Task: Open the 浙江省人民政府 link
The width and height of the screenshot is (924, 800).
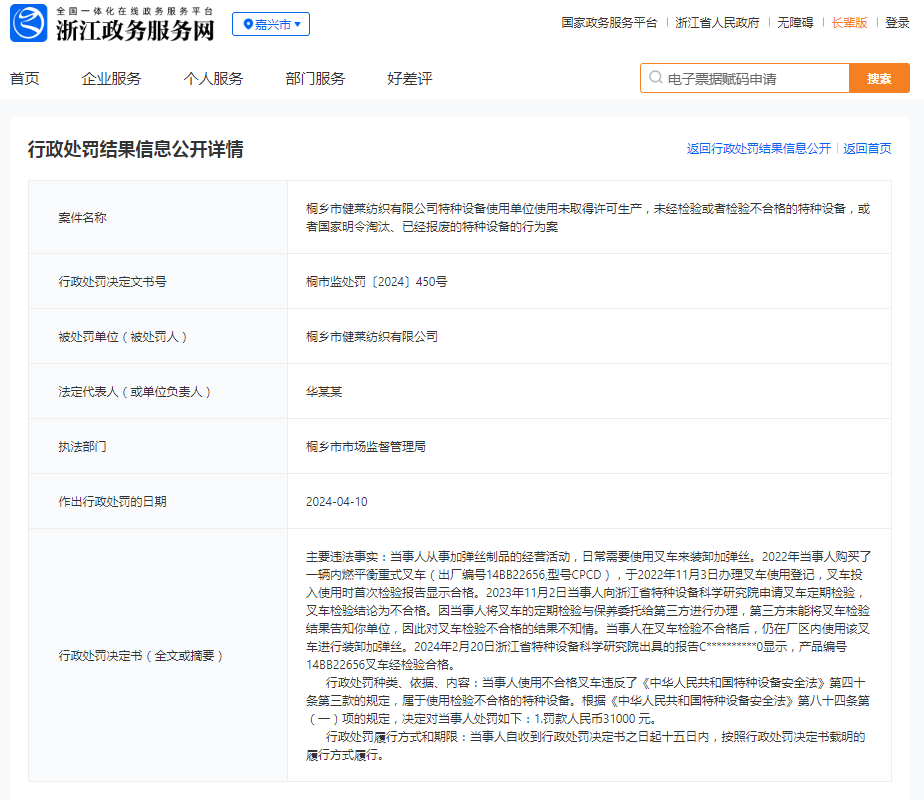Action: coord(717,23)
